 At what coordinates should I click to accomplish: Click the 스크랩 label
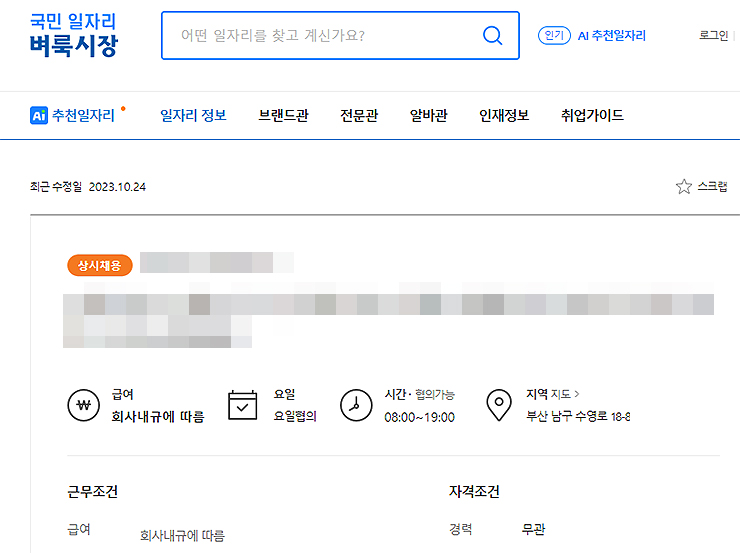713,187
